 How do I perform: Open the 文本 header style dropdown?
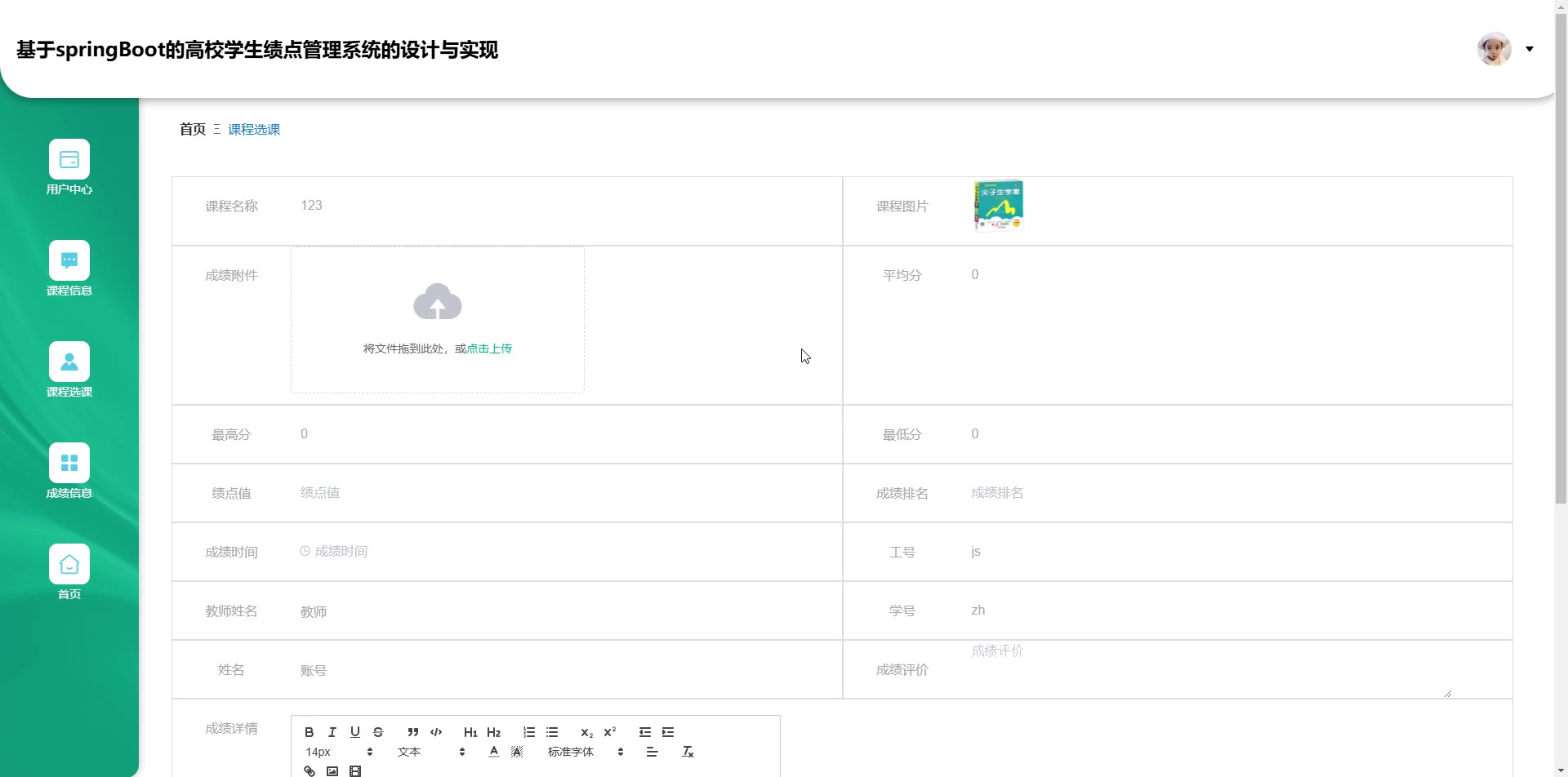click(x=431, y=752)
